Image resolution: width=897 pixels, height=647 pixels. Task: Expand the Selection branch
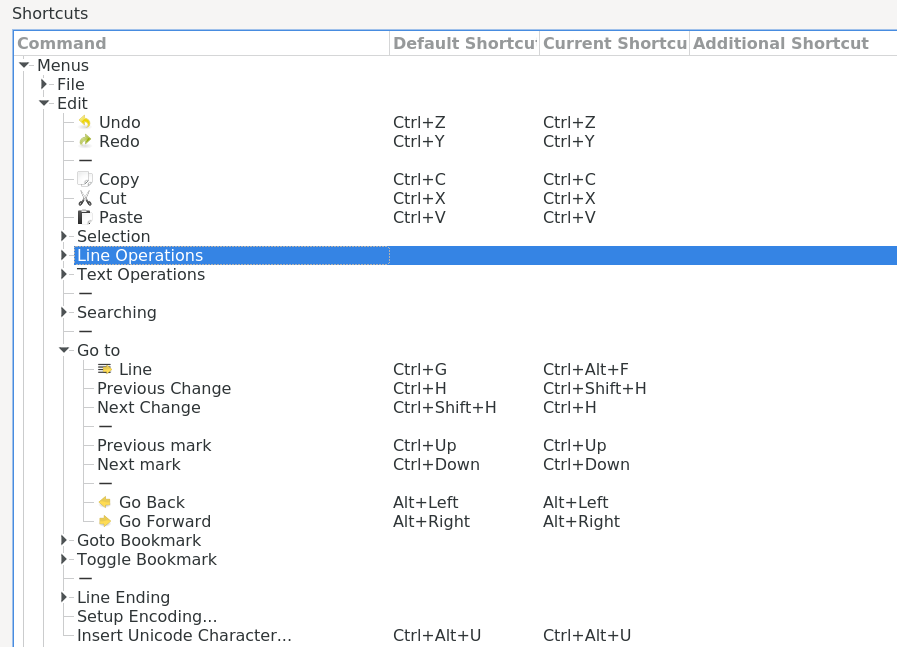click(63, 236)
